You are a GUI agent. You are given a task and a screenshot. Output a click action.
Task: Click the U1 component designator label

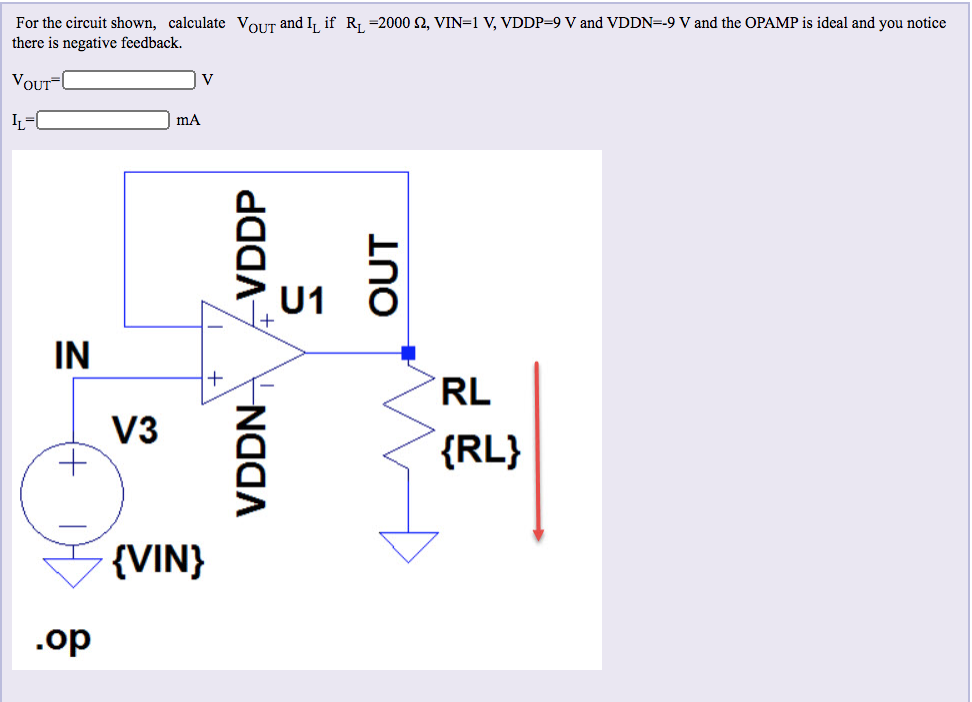(303, 299)
